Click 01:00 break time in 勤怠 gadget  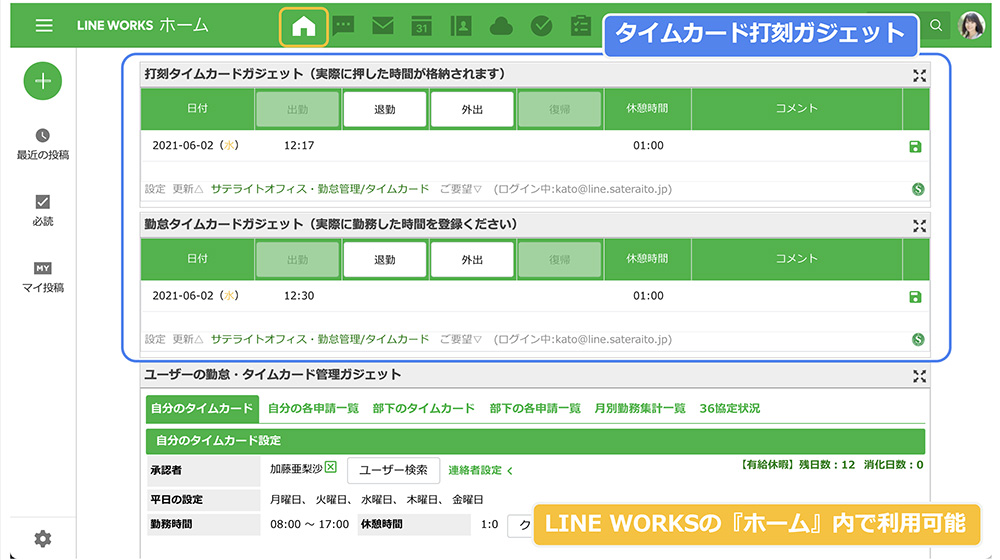(648, 296)
